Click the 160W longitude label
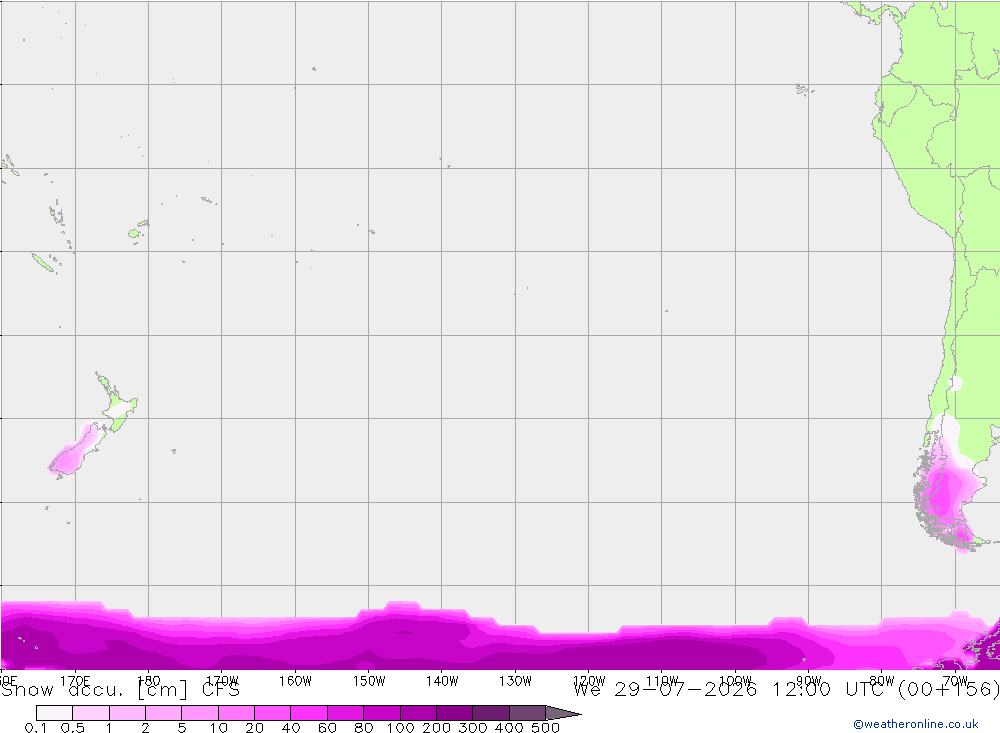 click(x=295, y=681)
